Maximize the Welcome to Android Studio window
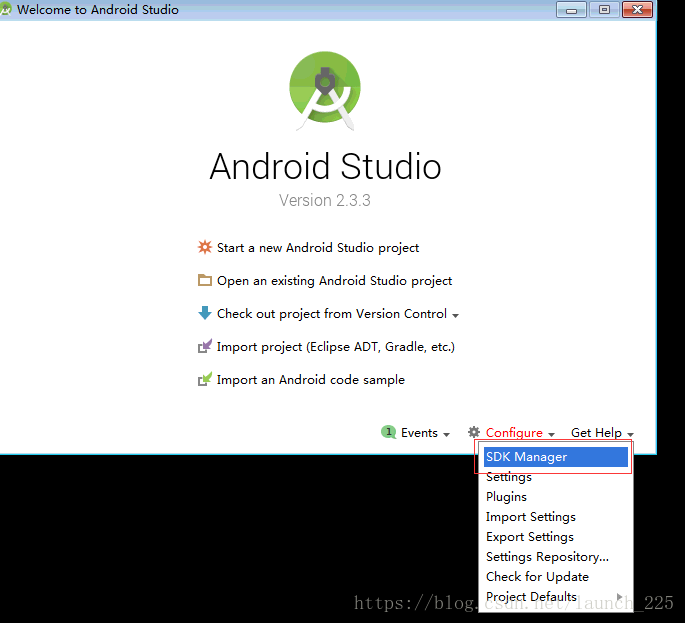 coord(604,10)
